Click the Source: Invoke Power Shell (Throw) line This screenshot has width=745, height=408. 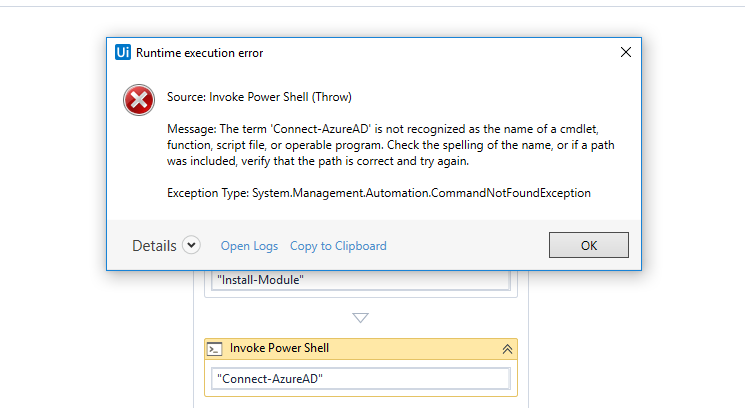pyautogui.click(x=259, y=97)
